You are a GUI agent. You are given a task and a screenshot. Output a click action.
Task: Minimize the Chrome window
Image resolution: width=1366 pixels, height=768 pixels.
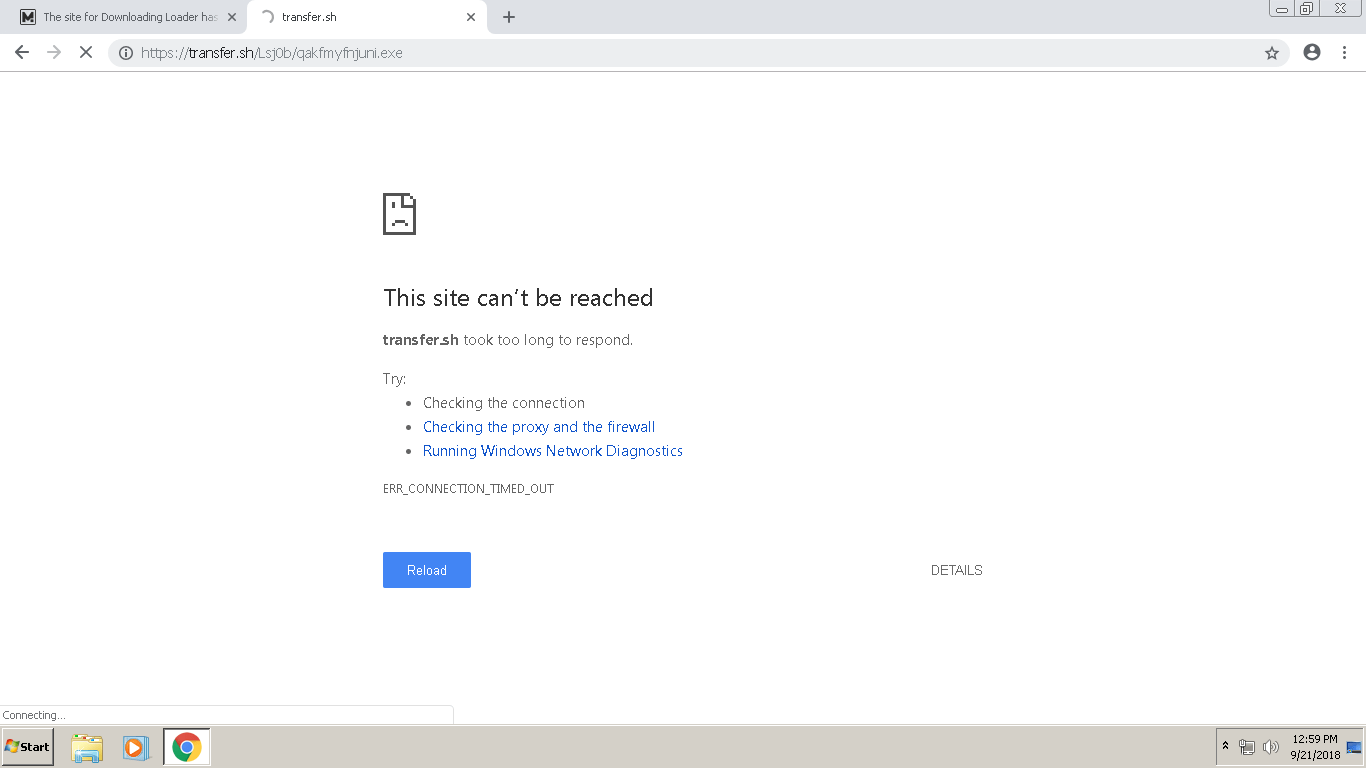1282,9
